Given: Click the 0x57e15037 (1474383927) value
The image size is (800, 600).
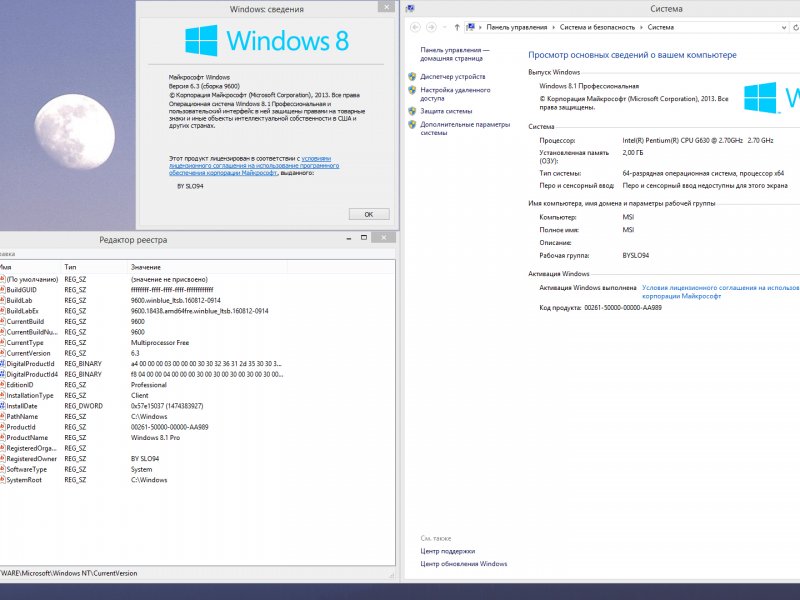Looking at the screenshot, I should point(167,406).
